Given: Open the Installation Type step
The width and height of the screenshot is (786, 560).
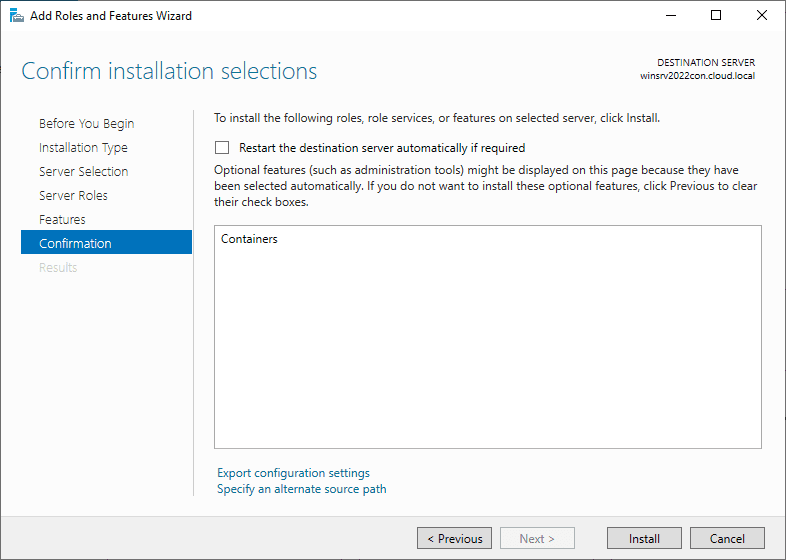Looking at the screenshot, I should click(x=83, y=148).
